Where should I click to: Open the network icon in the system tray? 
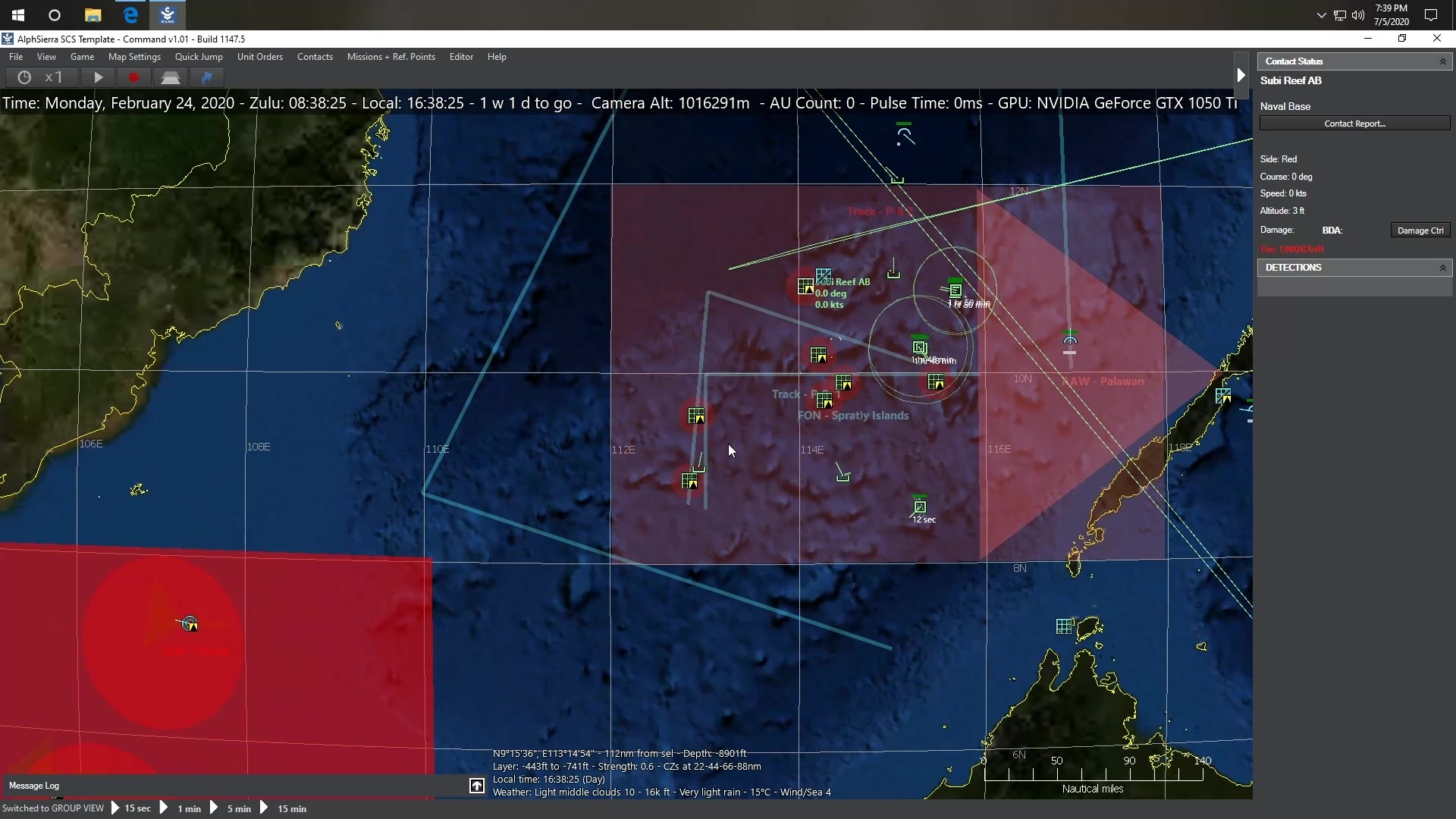coord(1340,15)
